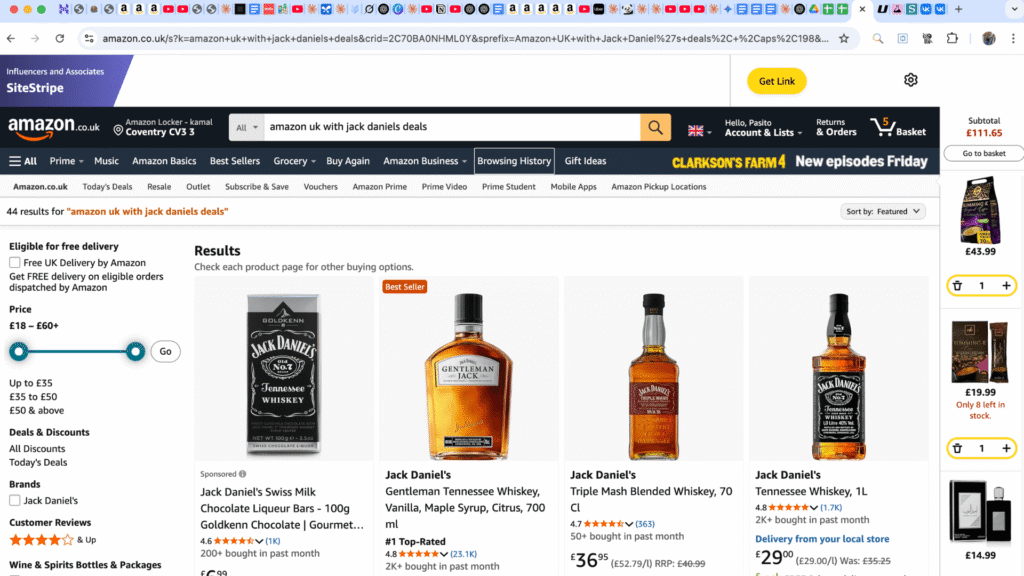
Task: Bookmark this page with the star icon
Action: [x=844, y=38]
